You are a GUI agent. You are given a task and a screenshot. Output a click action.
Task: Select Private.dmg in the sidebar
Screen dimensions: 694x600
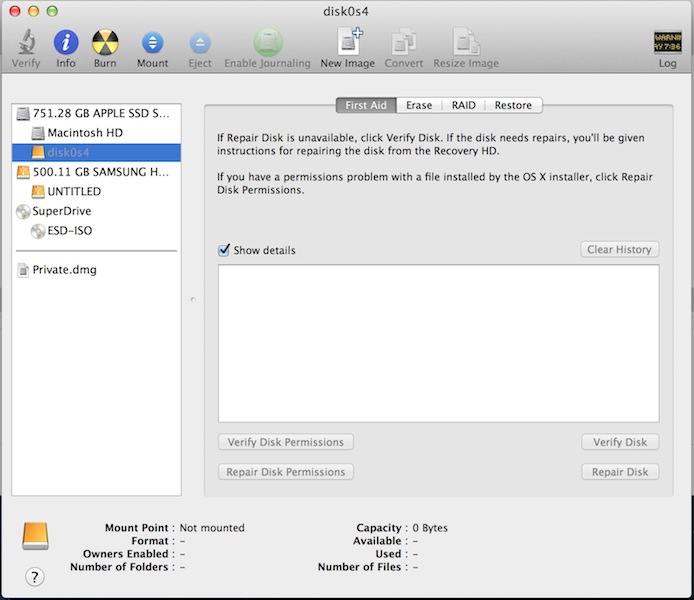(96, 270)
